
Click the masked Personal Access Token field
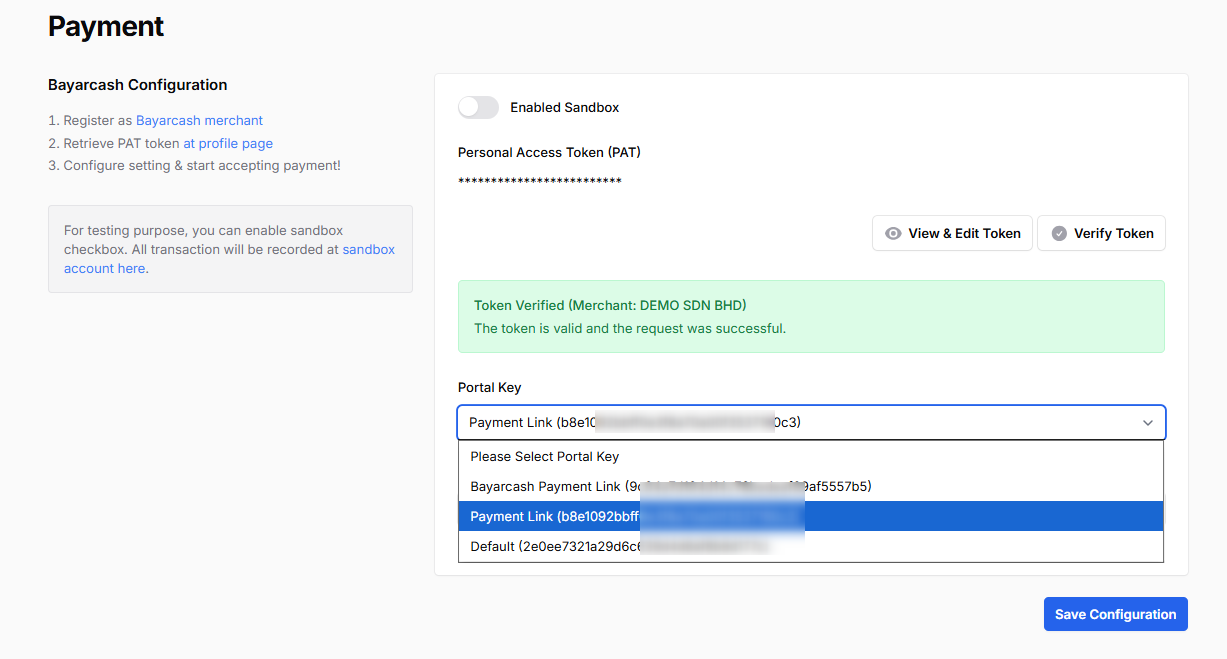coord(540,181)
